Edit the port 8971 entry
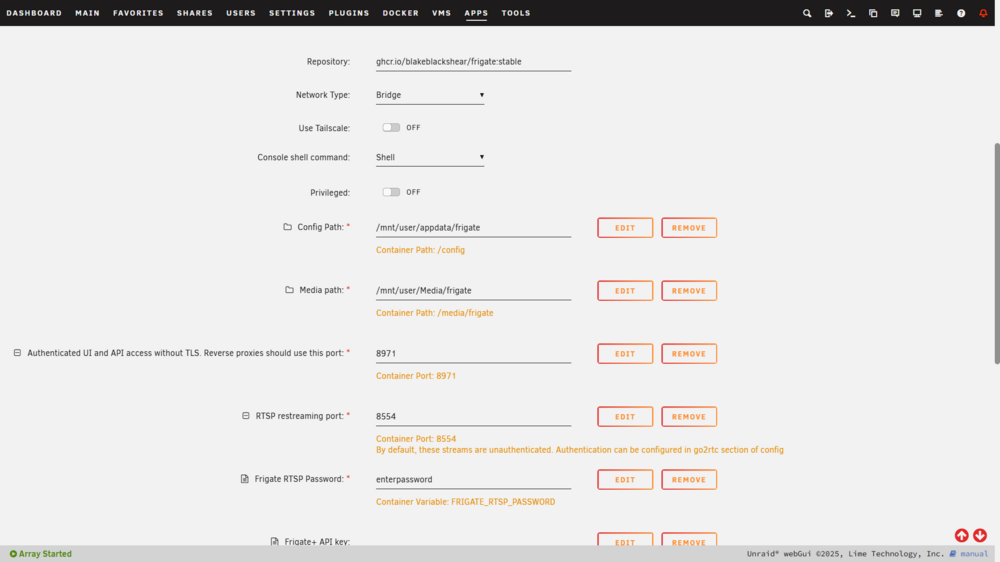The height and width of the screenshot is (562, 1000). pos(625,353)
